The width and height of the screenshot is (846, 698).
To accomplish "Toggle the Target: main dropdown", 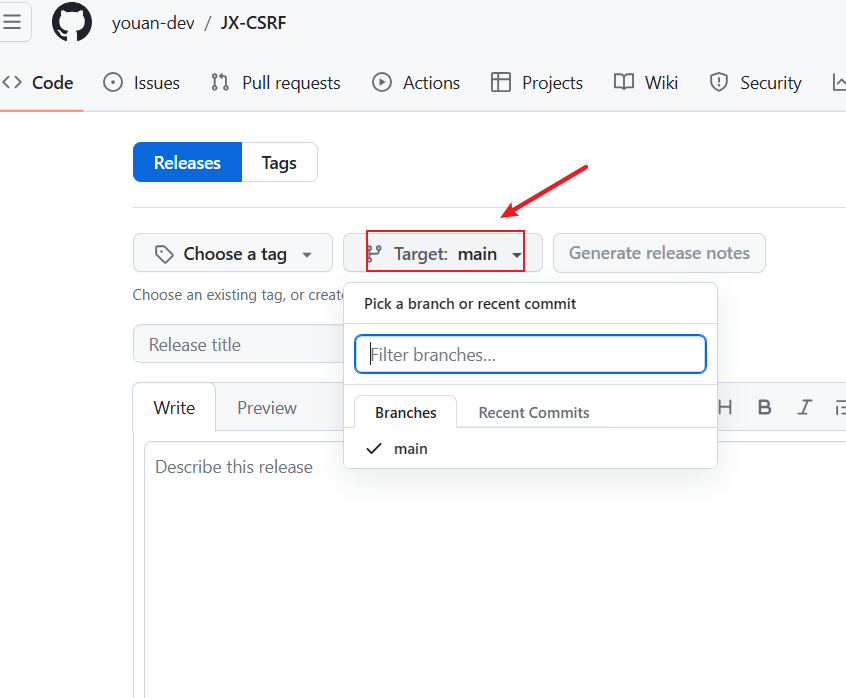I will (444, 254).
